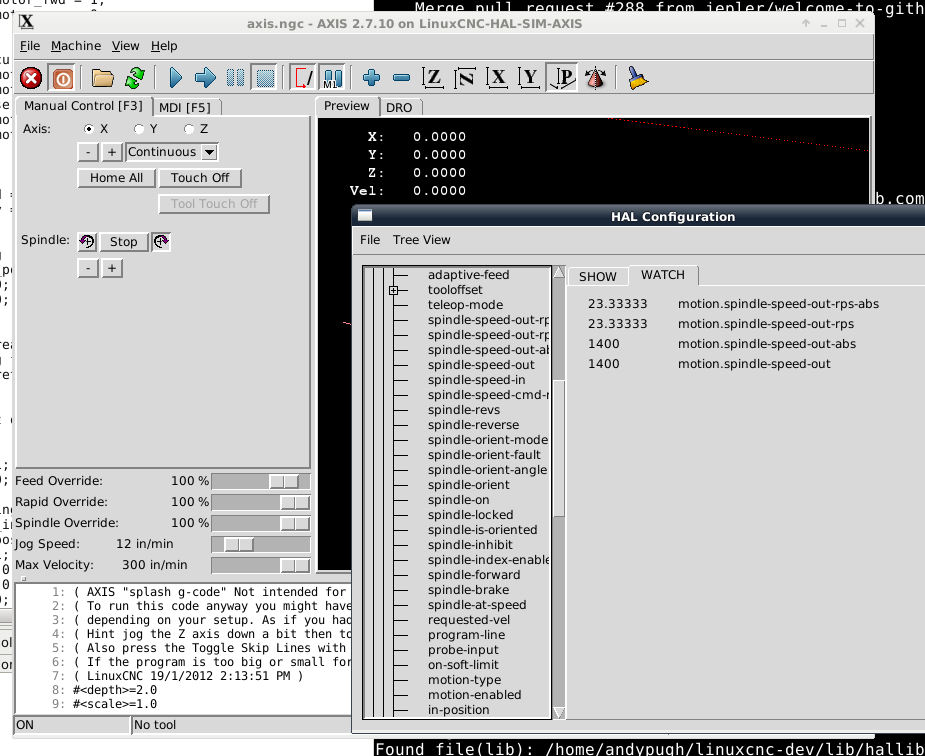Open File menu in HAL Configuration
Image resolution: width=925 pixels, height=756 pixels.
click(x=370, y=240)
